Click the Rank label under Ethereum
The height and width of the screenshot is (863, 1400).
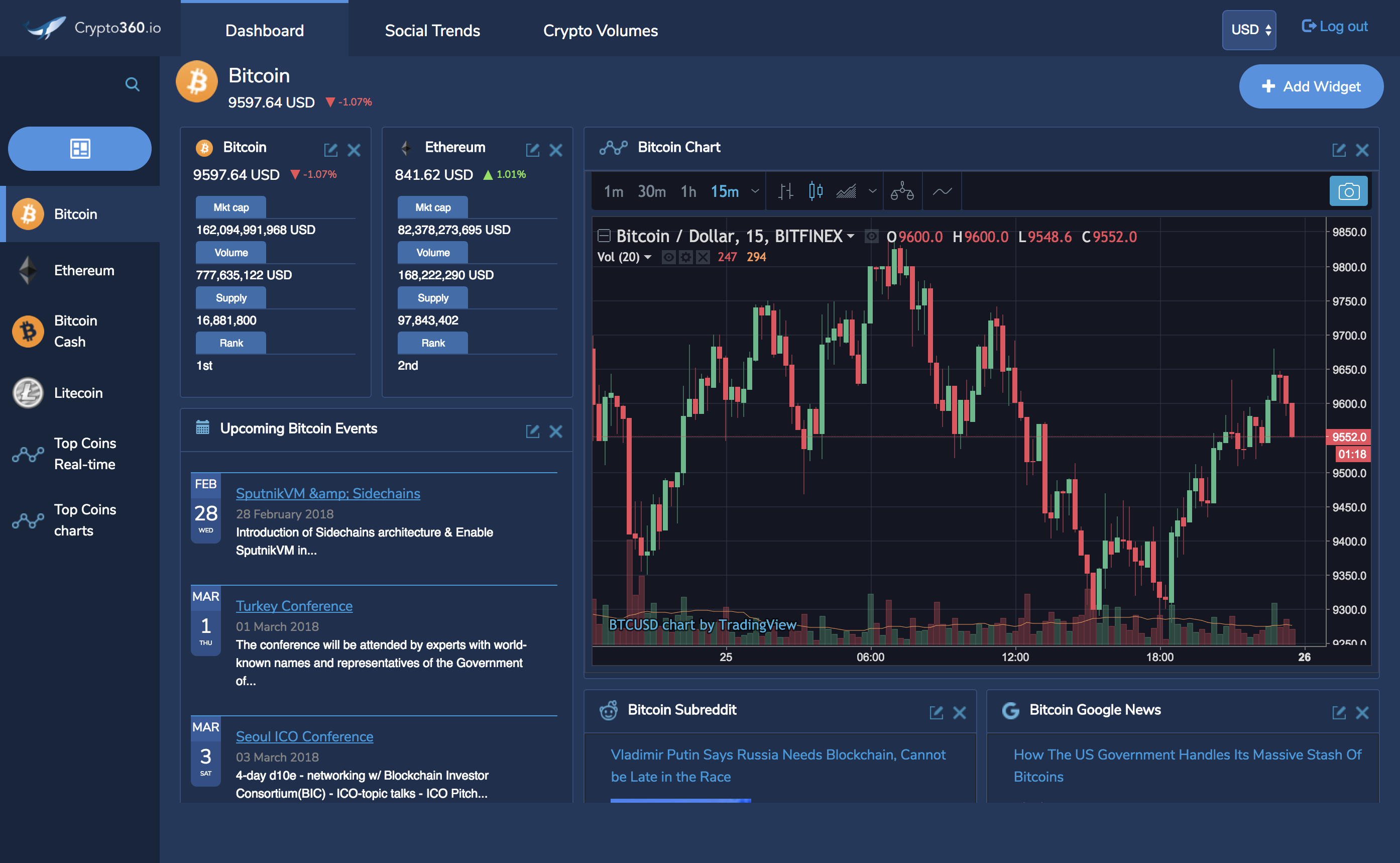tap(433, 343)
